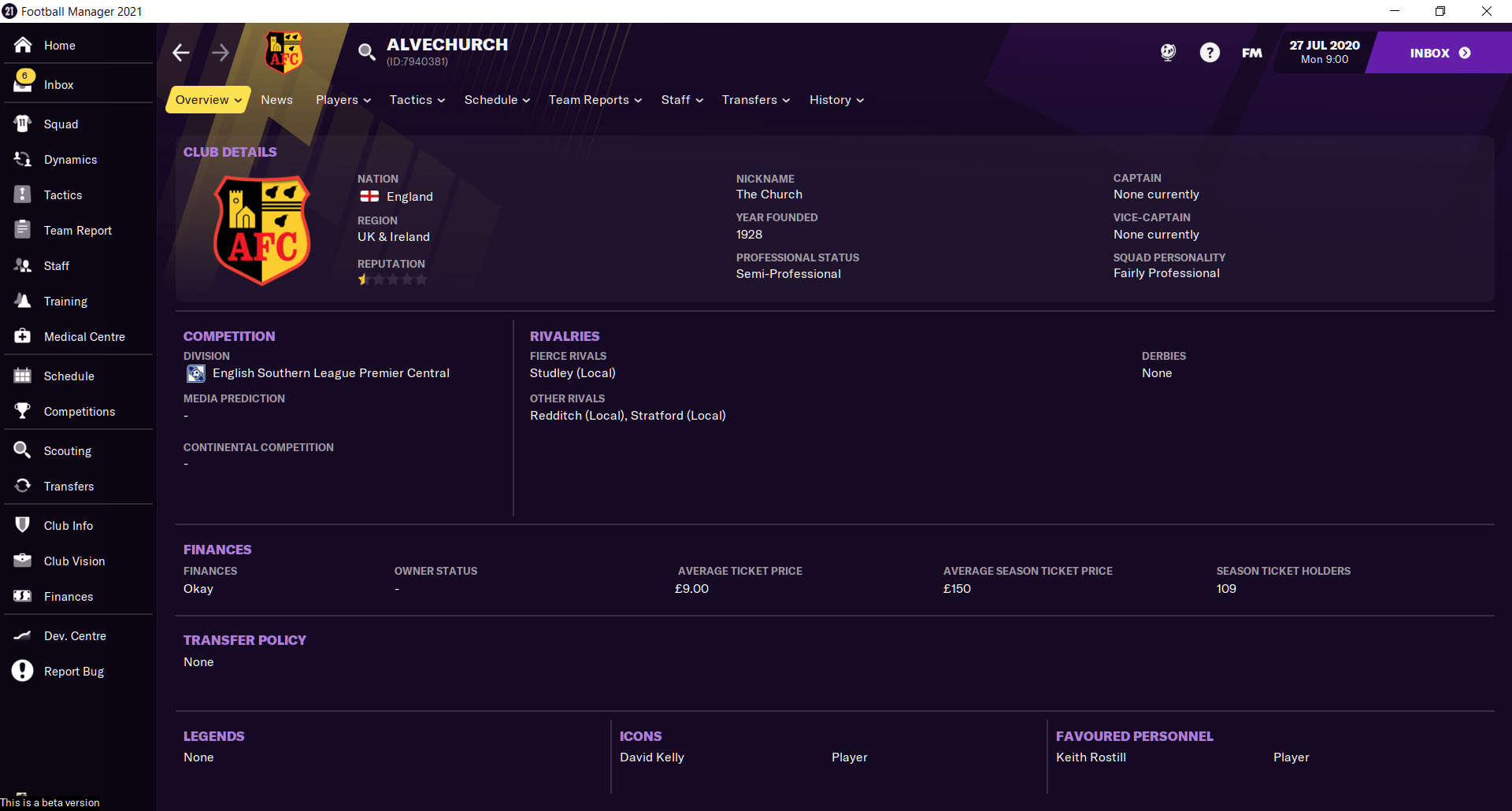
Task: Click the Club Vision briefcase icon
Action: tap(23, 561)
